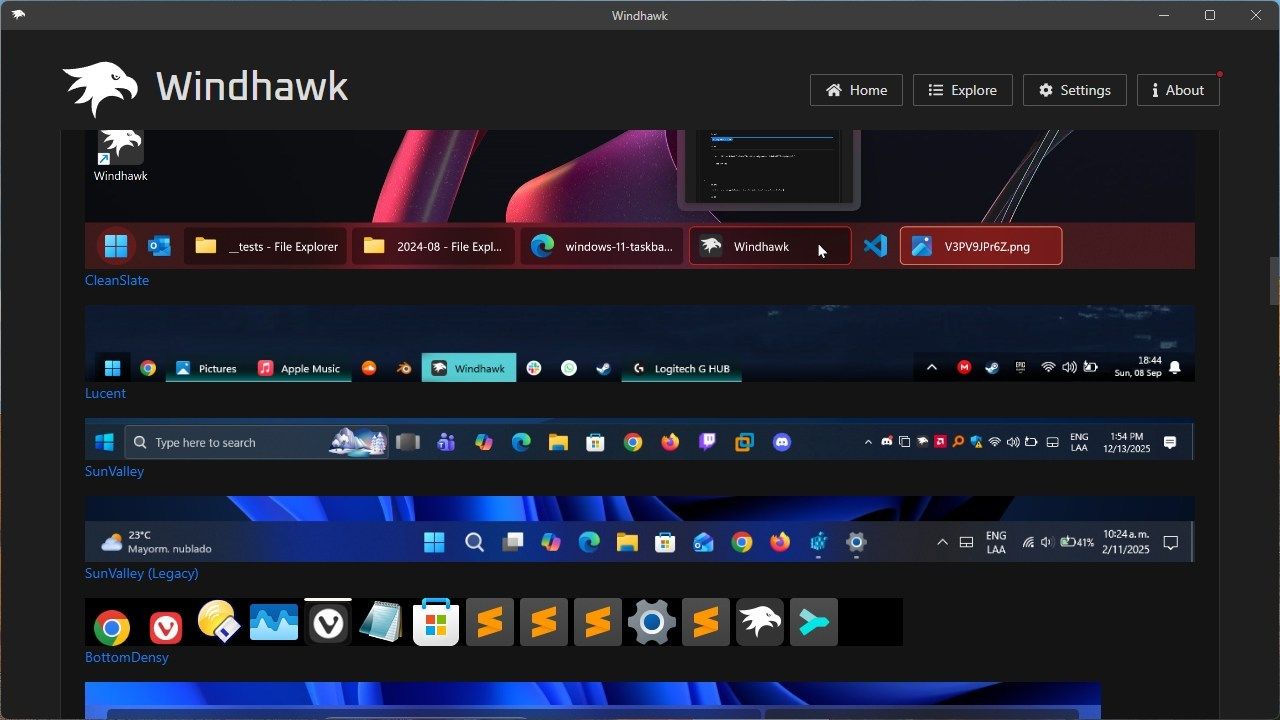This screenshot has width=1280, height=720.
Task: Click SoundCloud icon in Lucent preview
Action: pyautogui.click(x=369, y=368)
